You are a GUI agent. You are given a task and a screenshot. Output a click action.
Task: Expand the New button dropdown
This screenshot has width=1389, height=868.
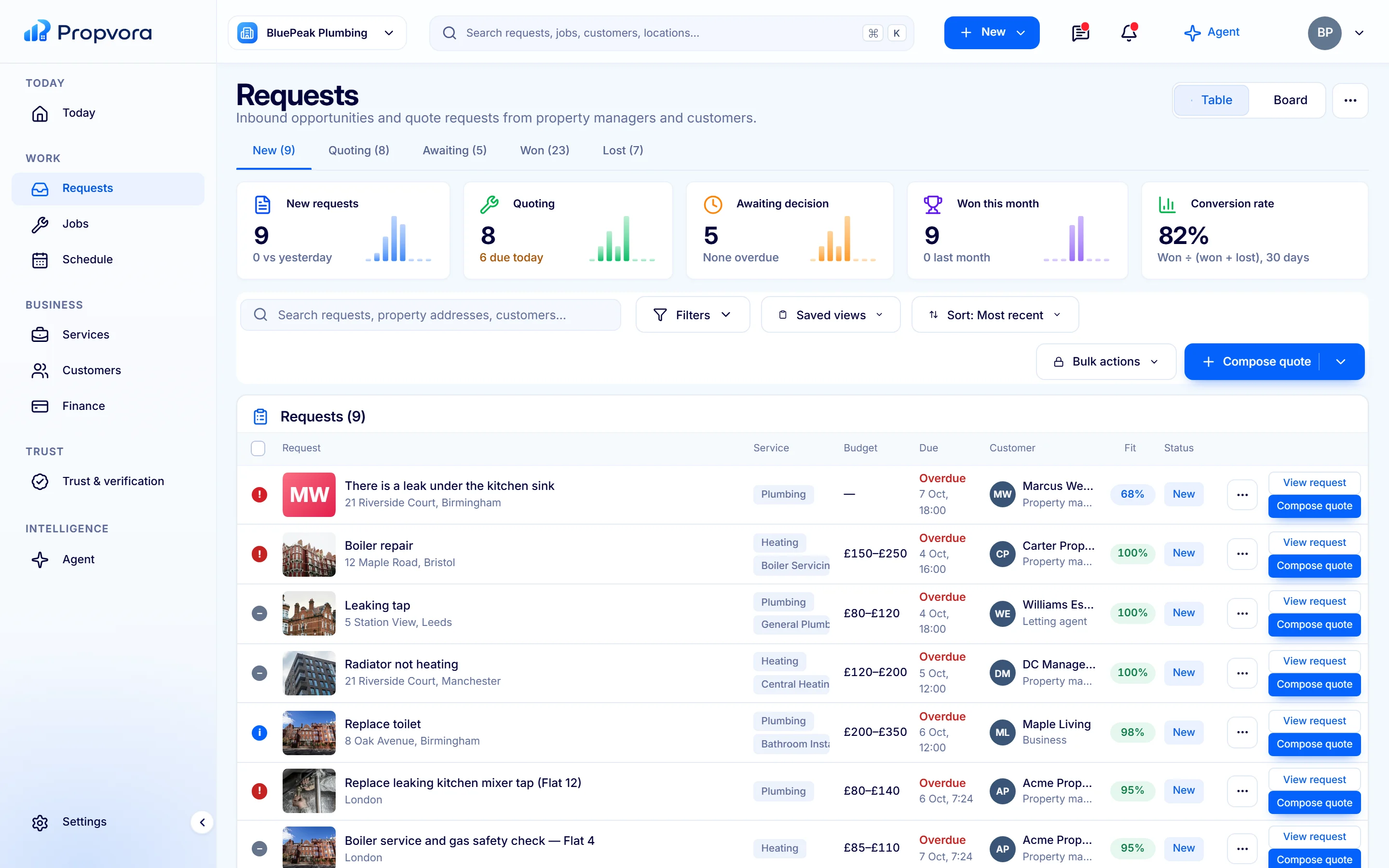991,33
